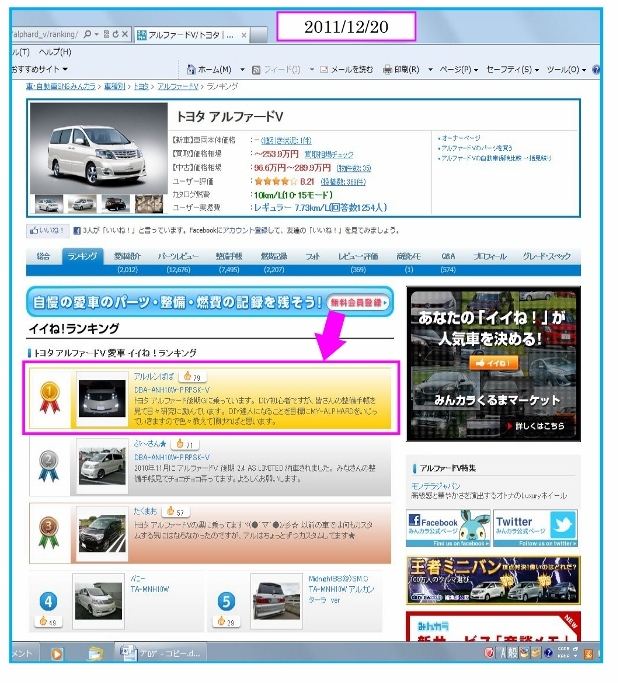618x684 pixels.
Task: Select the third dark car thumbnail under the photo
Action: coord(116,204)
